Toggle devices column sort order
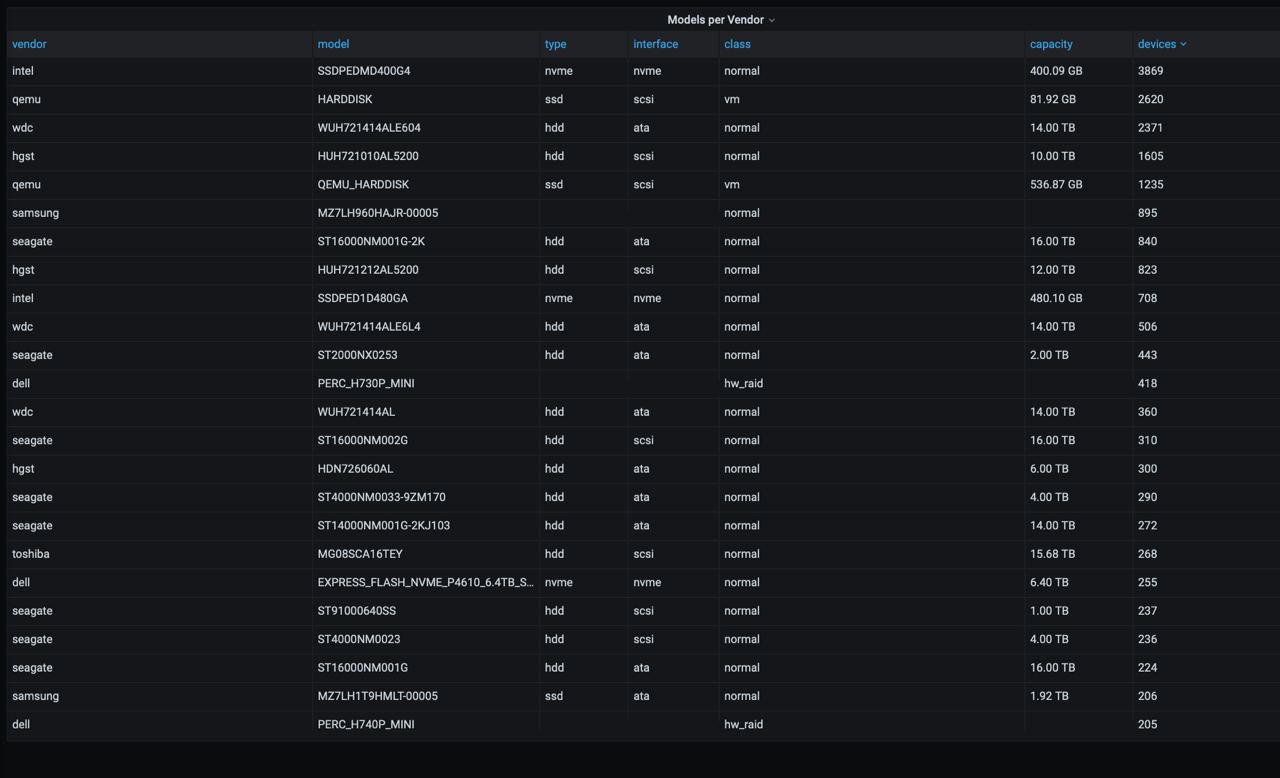Screen dimensions: 1280x778 pyautogui.click(x=1162, y=44)
